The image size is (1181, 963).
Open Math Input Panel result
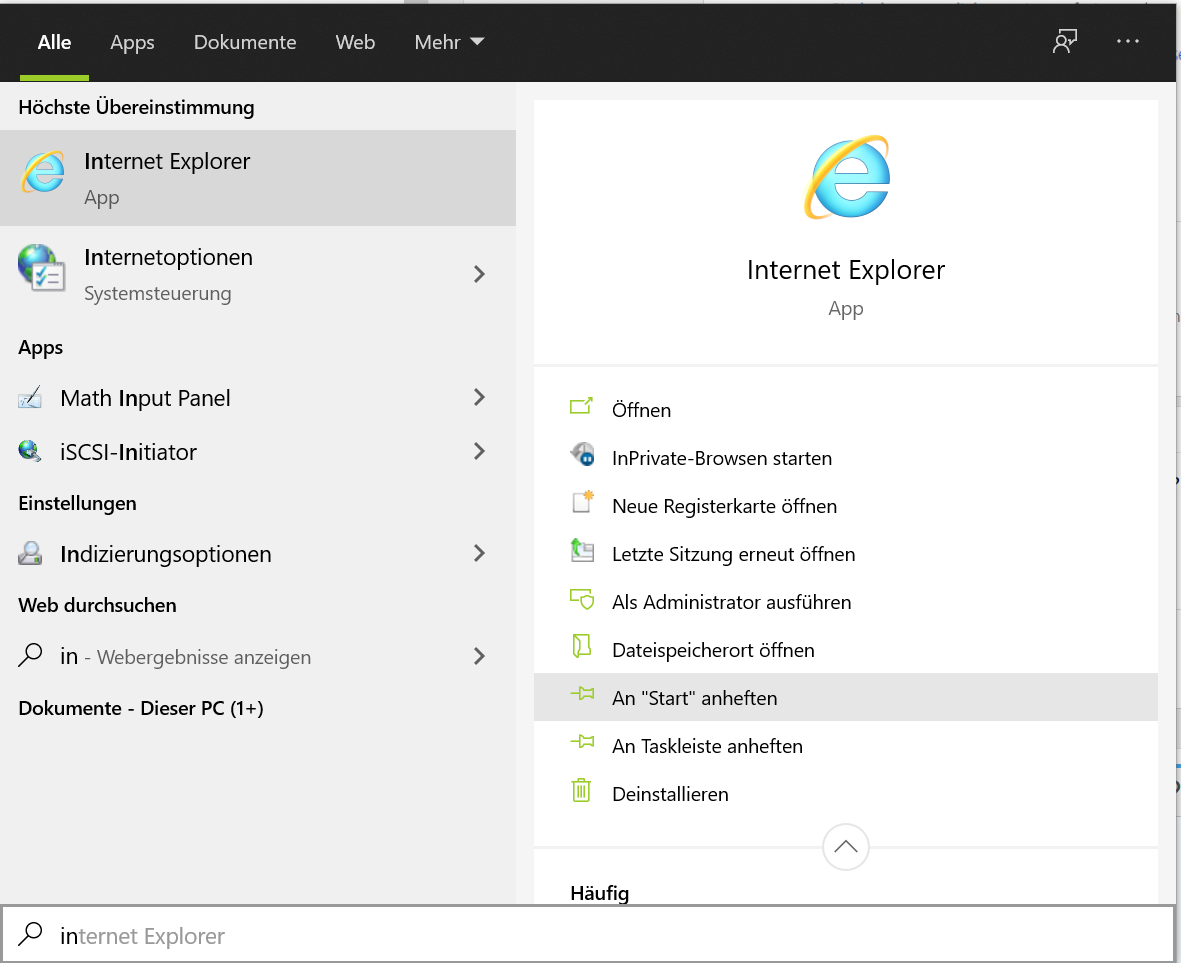[258, 398]
